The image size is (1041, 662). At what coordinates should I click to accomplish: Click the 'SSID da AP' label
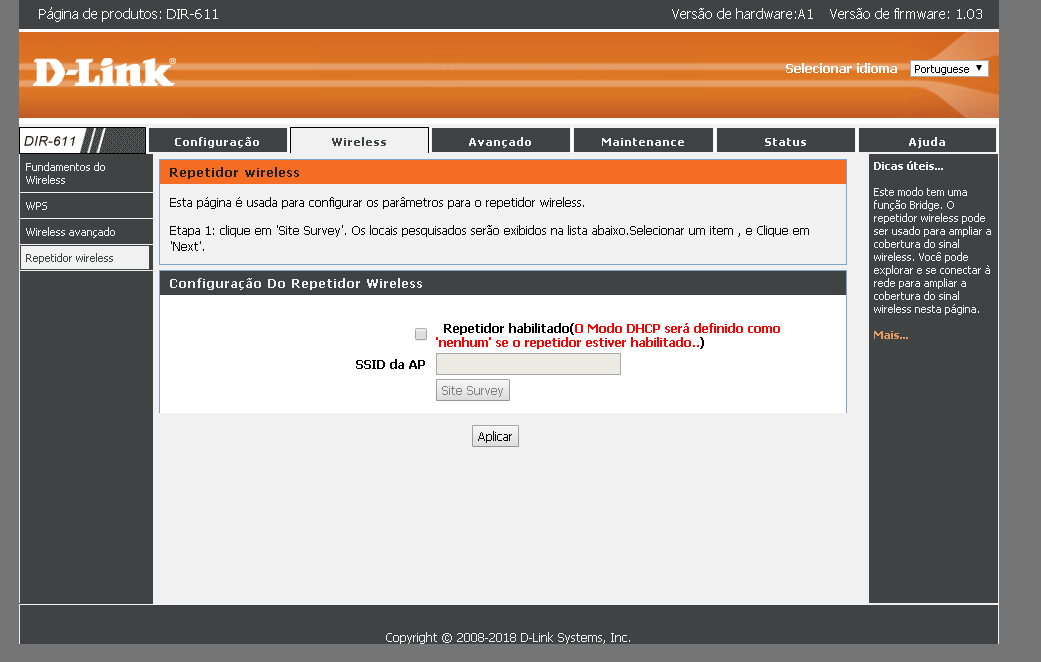pos(390,365)
